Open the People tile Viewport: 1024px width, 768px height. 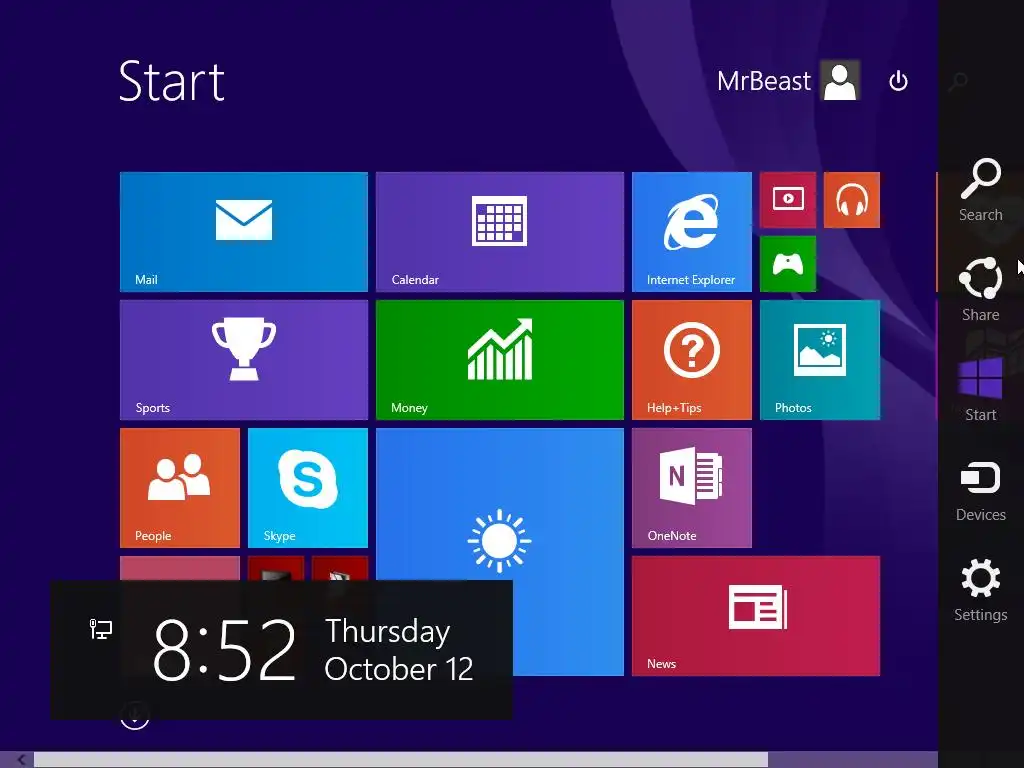(x=180, y=488)
